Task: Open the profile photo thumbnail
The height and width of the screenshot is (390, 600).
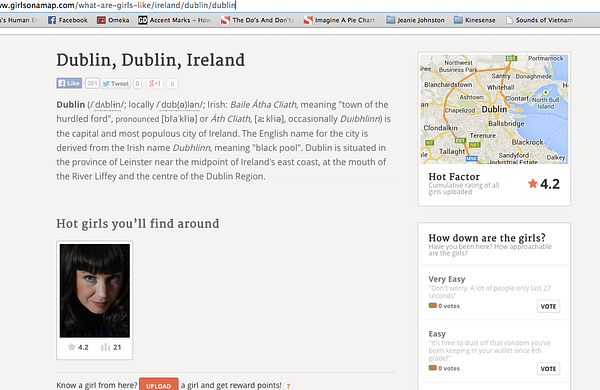Action: pyautogui.click(x=95, y=291)
